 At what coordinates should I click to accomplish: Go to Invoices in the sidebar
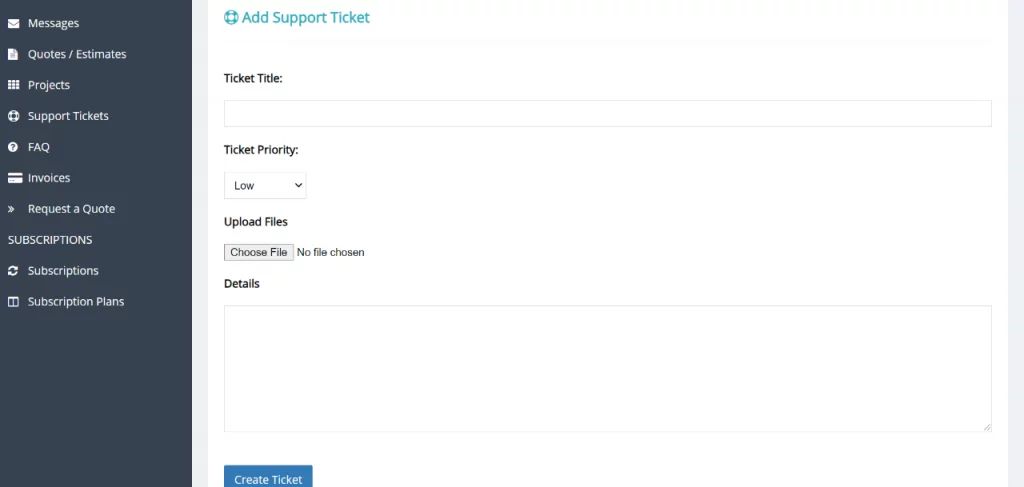(x=49, y=178)
